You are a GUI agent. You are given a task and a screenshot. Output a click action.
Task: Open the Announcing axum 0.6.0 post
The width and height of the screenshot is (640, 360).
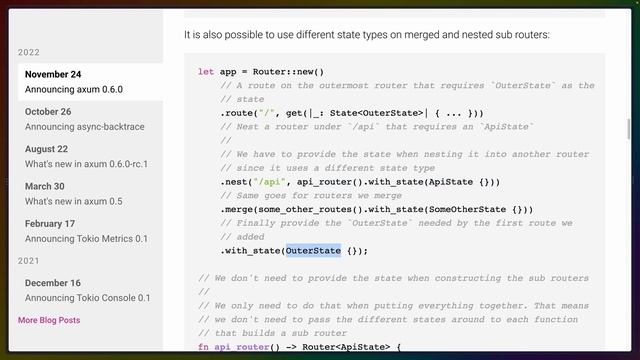tap(73, 89)
